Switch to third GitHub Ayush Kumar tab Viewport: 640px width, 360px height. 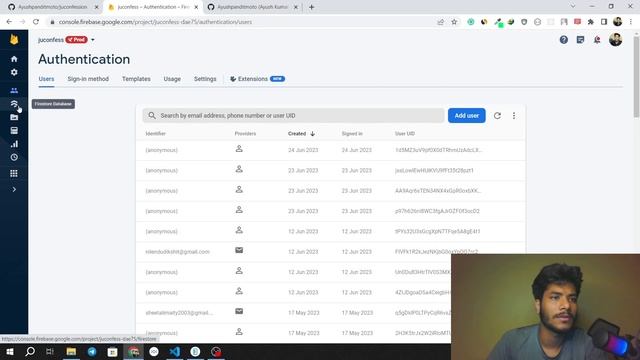[253, 7]
